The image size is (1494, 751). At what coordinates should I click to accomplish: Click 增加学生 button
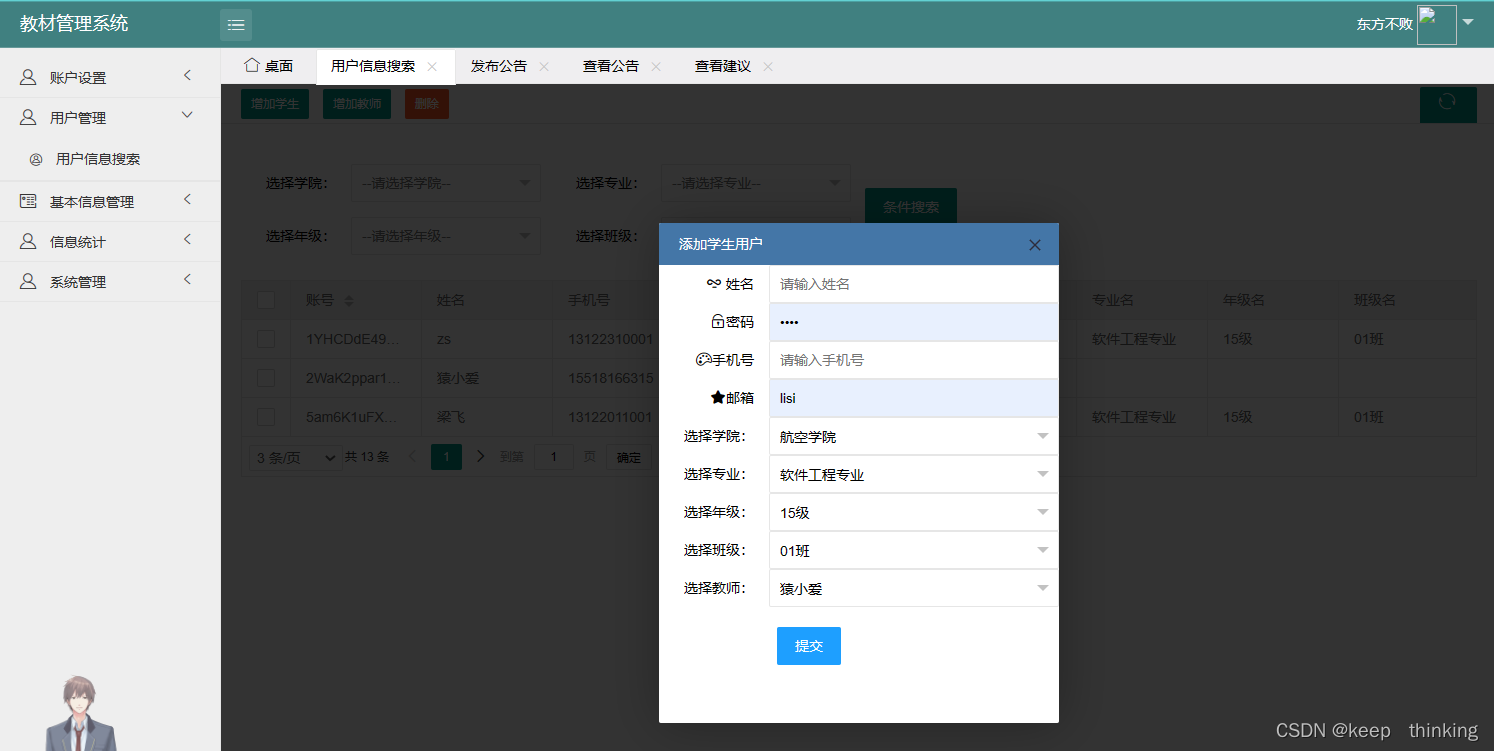[275, 103]
